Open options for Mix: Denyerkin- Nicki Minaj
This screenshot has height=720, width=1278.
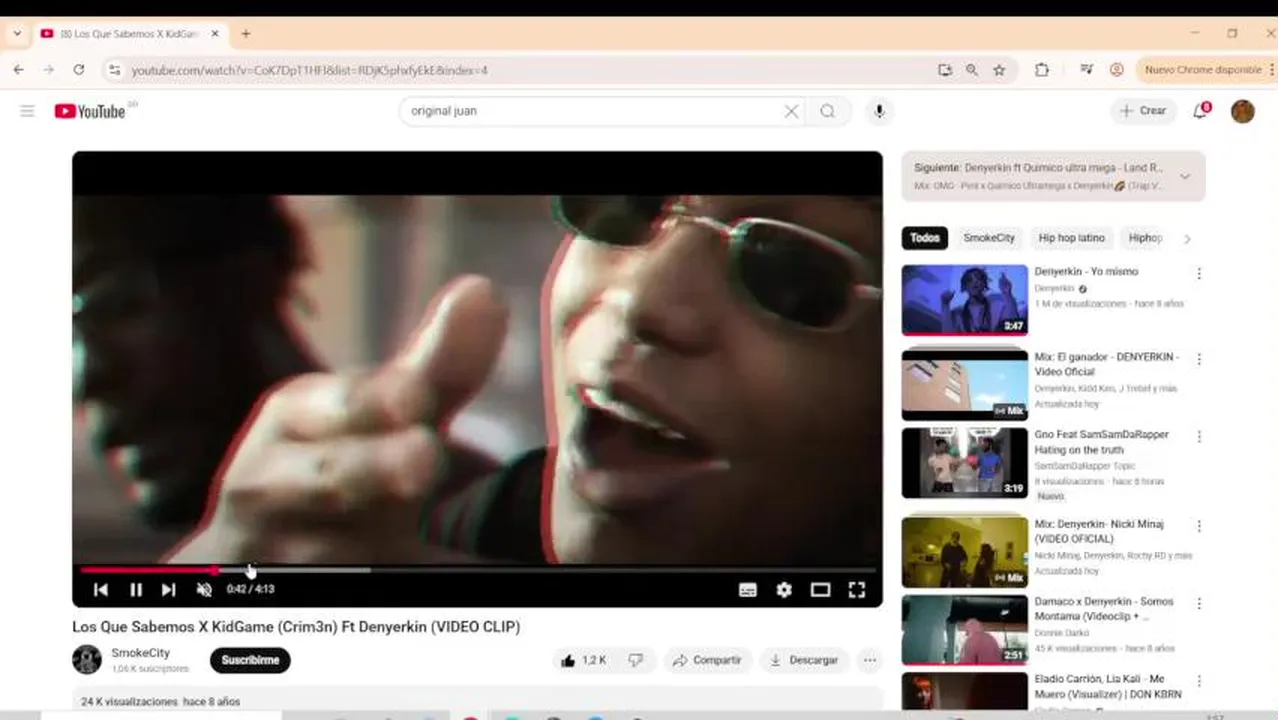[1199, 526]
